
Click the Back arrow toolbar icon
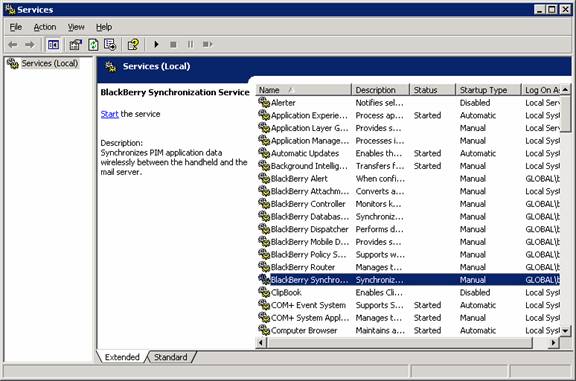(12, 44)
